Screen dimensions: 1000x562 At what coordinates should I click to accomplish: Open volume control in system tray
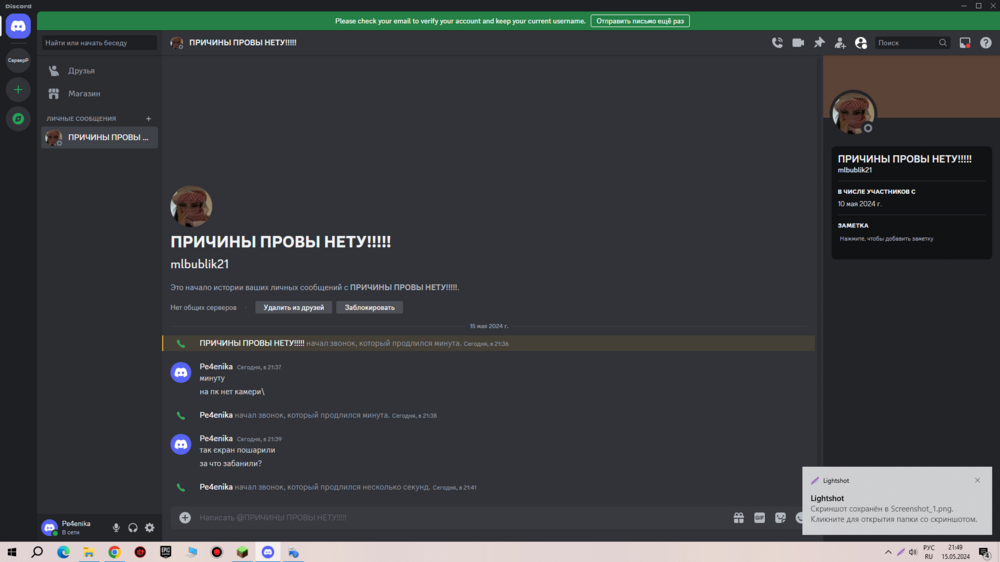coord(913,552)
